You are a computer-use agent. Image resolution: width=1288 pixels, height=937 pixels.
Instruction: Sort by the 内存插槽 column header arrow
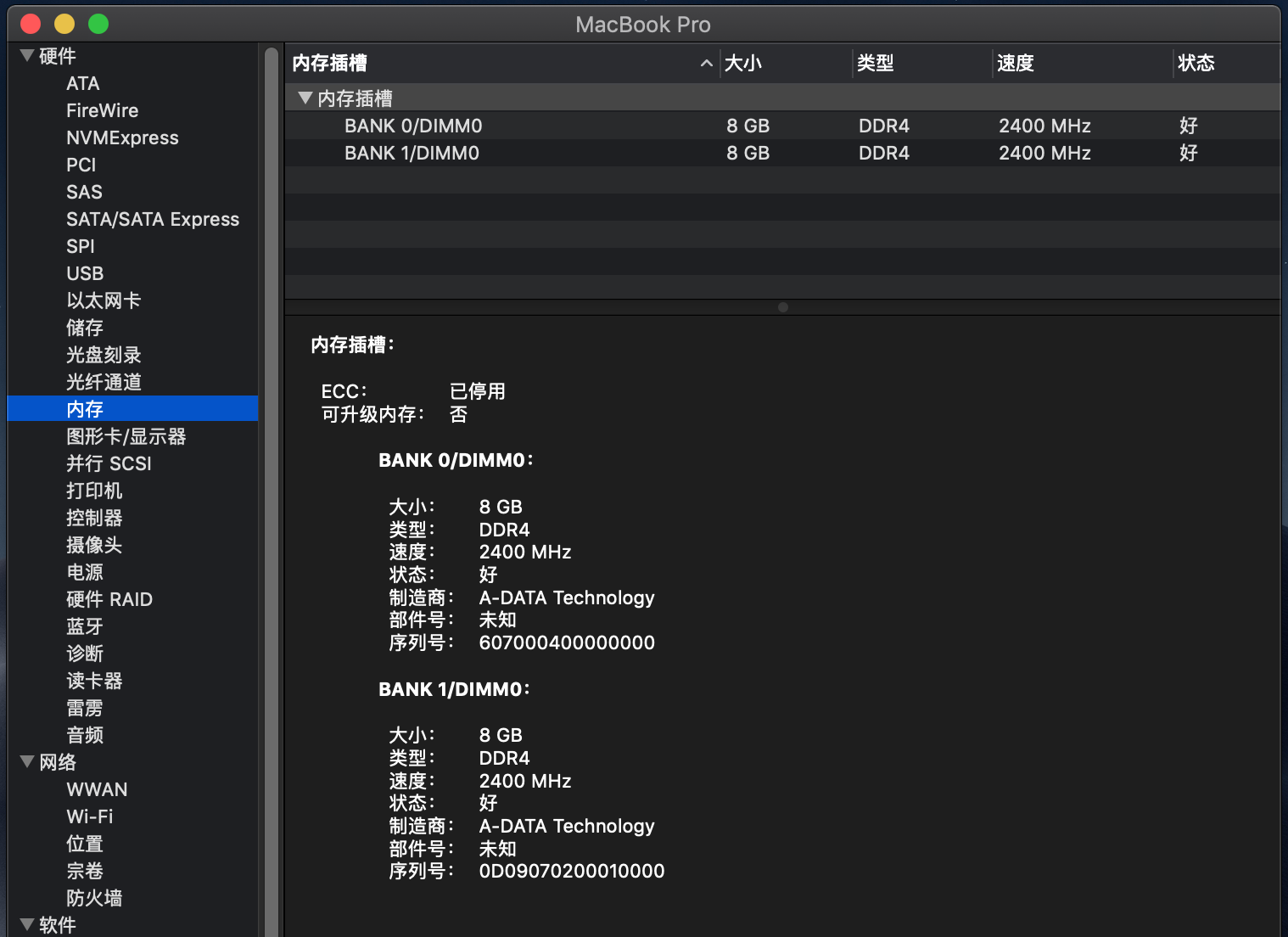click(706, 64)
